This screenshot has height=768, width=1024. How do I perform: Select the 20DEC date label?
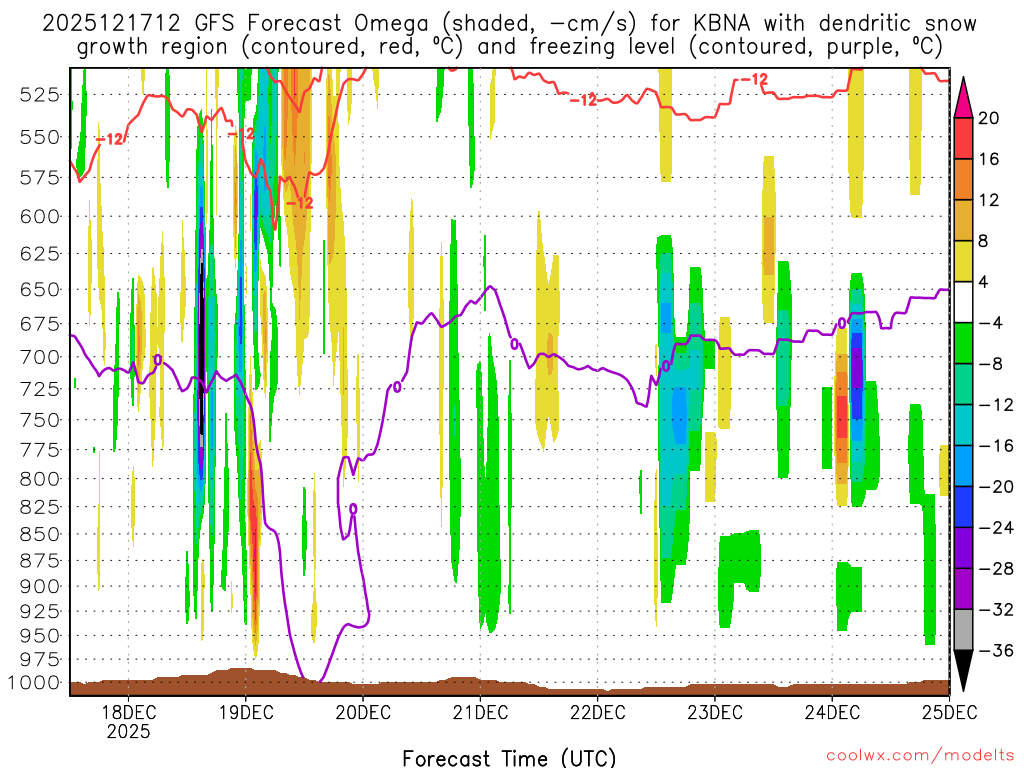(363, 711)
